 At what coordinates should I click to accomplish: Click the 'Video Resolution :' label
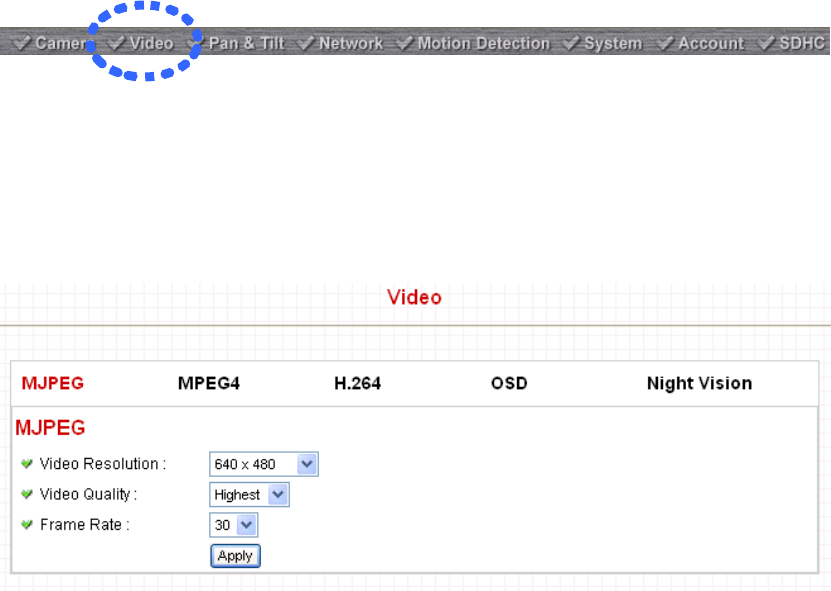click(x=103, y=464)
